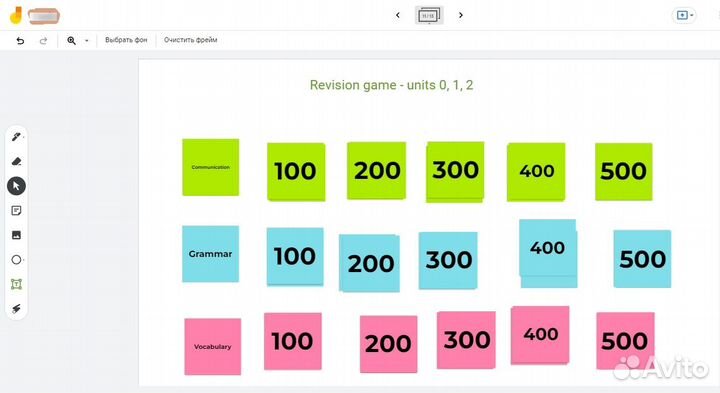Undo the last action

tap(20, 41)
